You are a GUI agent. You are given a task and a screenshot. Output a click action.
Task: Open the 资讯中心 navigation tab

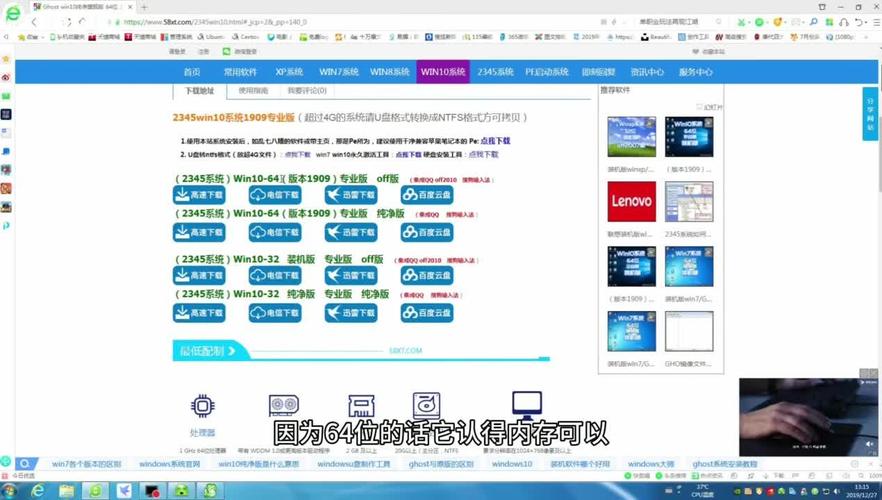coord(647,72)
